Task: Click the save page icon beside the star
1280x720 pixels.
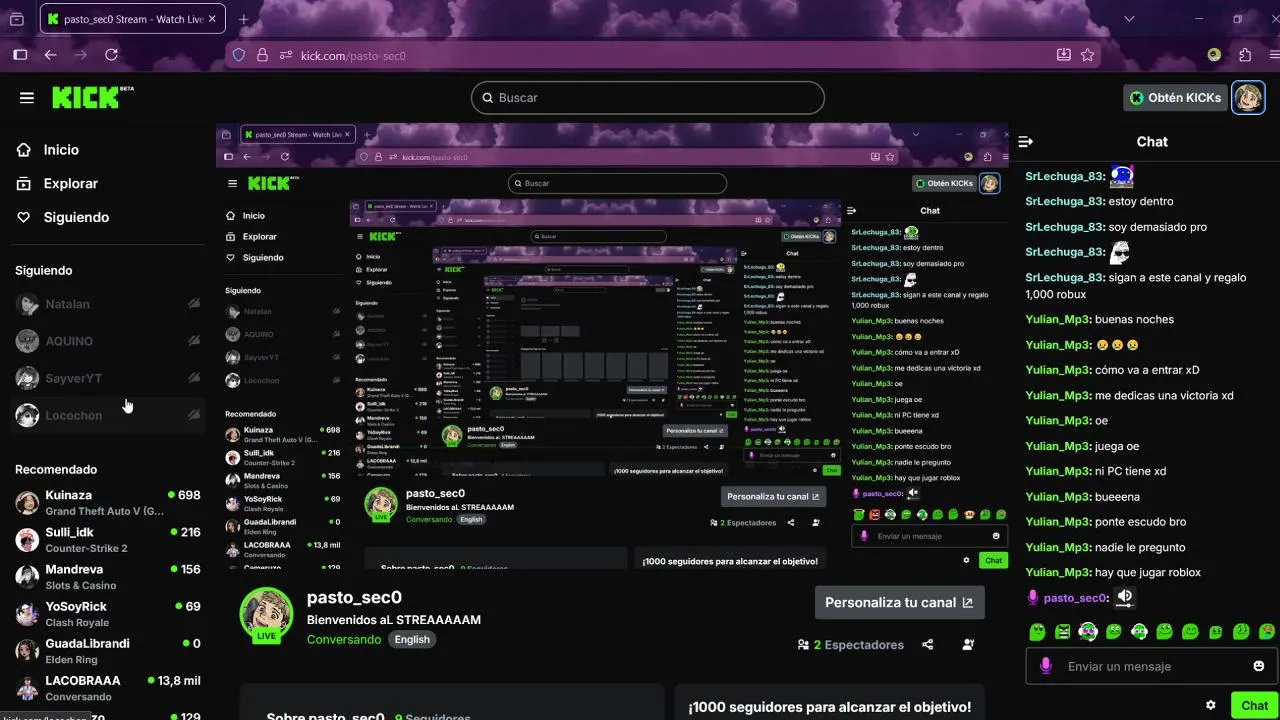Action: (x=1063, y=55)
